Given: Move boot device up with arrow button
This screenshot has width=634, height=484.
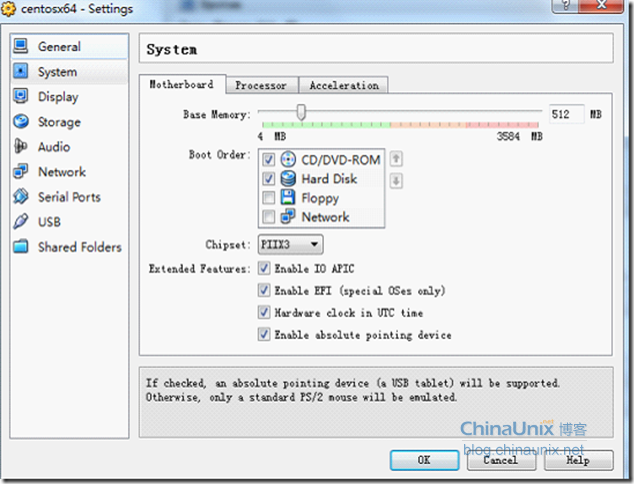Looking at the screenshot, I should (x=396, y=159).
